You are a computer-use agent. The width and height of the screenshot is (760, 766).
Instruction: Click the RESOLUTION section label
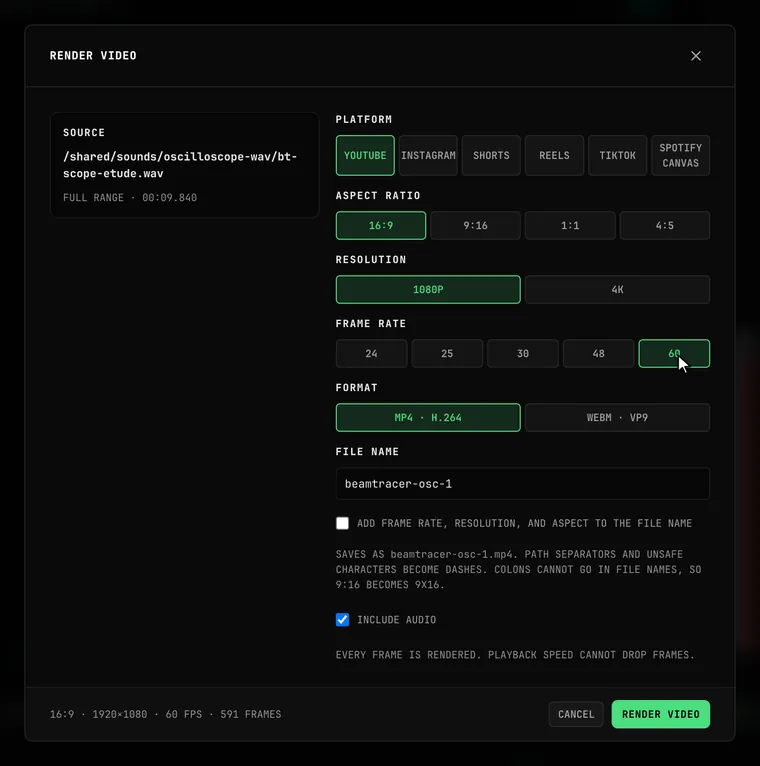pyautogui.click(x=370, y=259)
